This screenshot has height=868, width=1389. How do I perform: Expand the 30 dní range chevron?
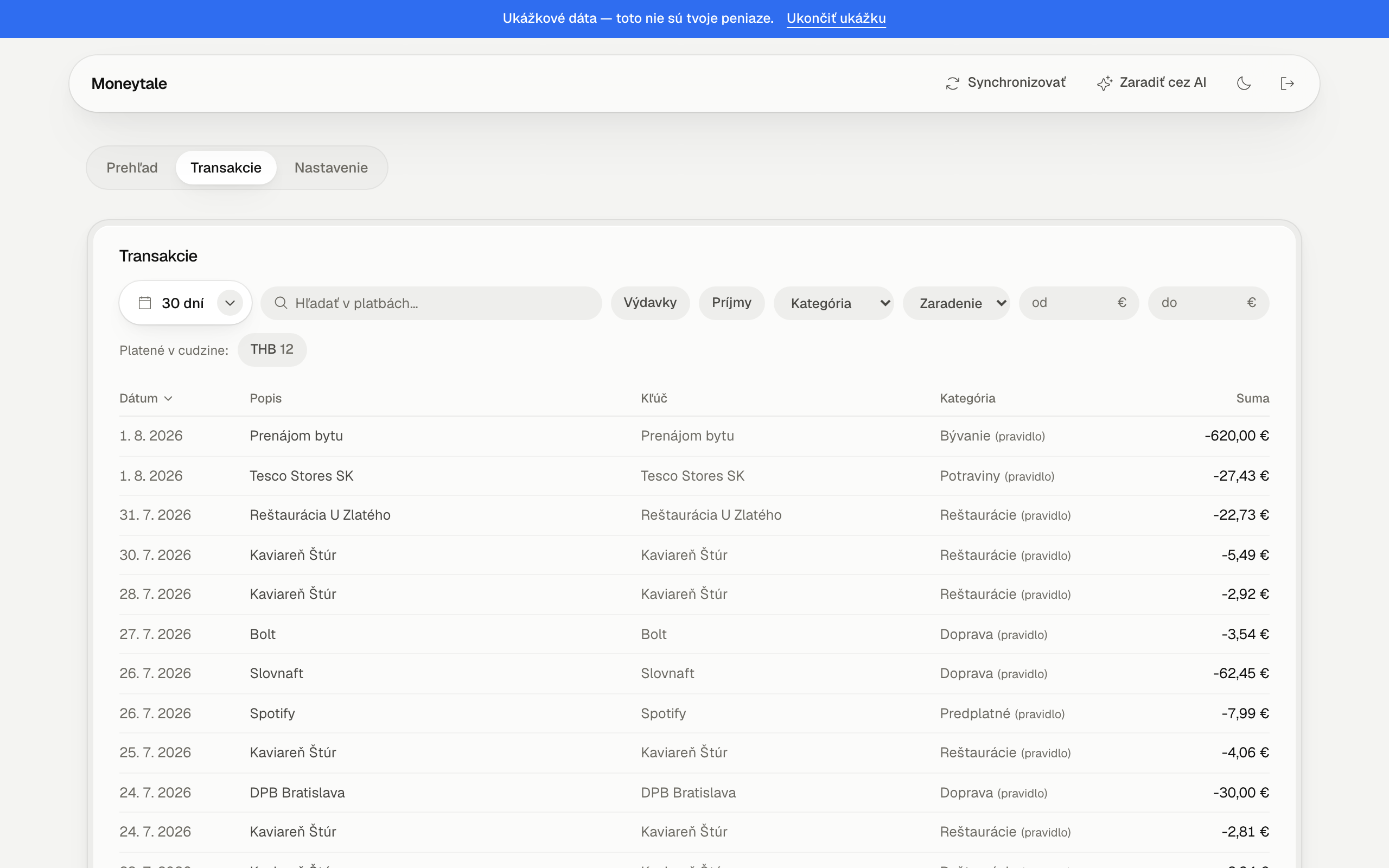click(230, 303)
